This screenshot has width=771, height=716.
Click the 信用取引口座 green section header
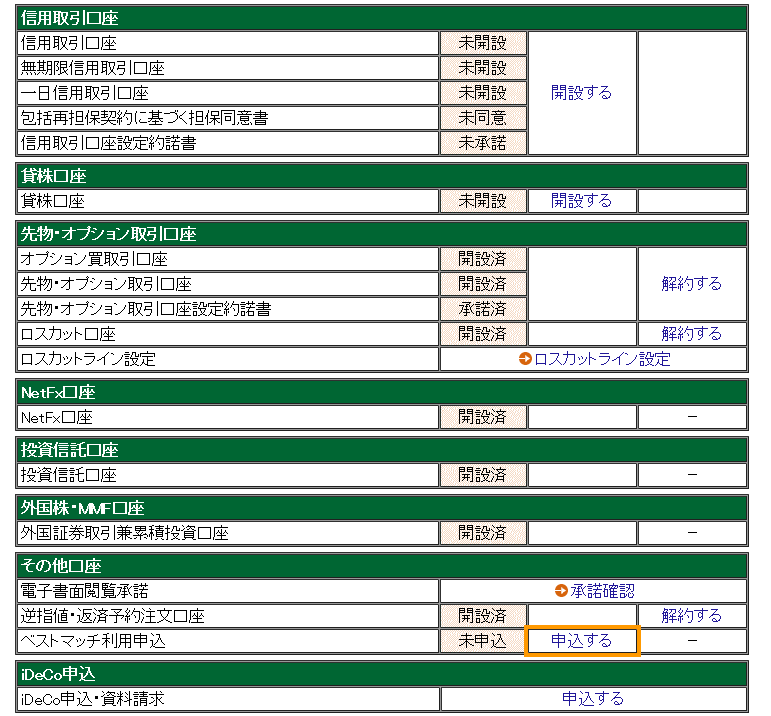[381, 18]
